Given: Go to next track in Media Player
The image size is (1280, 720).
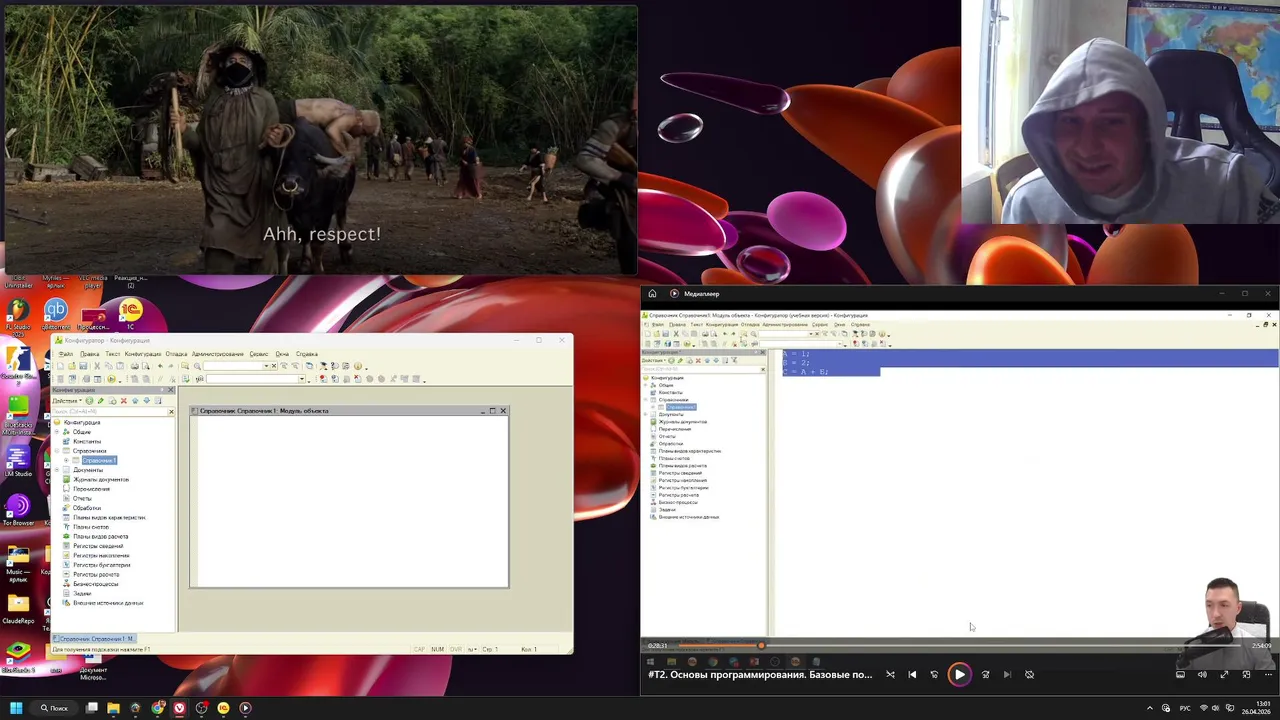Looking at the screenshot, I should [1007, 674].
